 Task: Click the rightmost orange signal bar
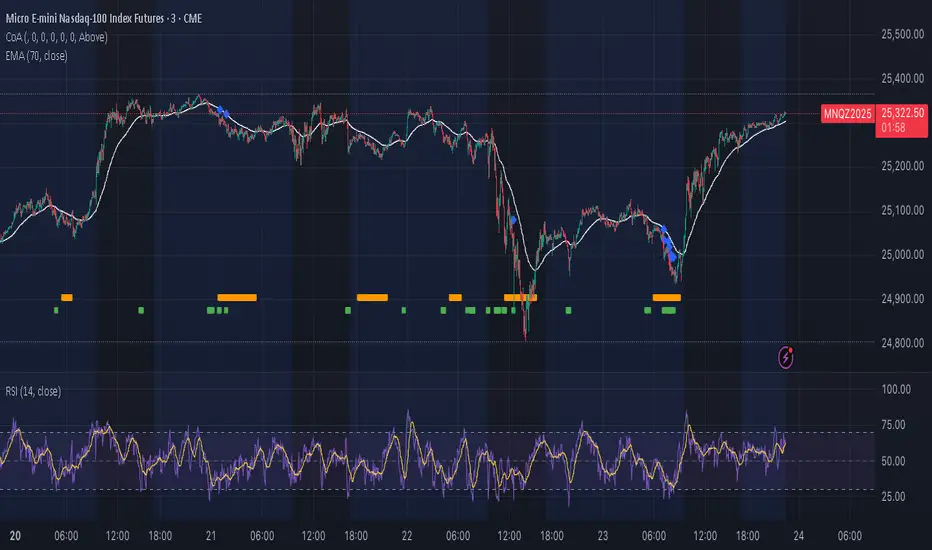(666, 297)
